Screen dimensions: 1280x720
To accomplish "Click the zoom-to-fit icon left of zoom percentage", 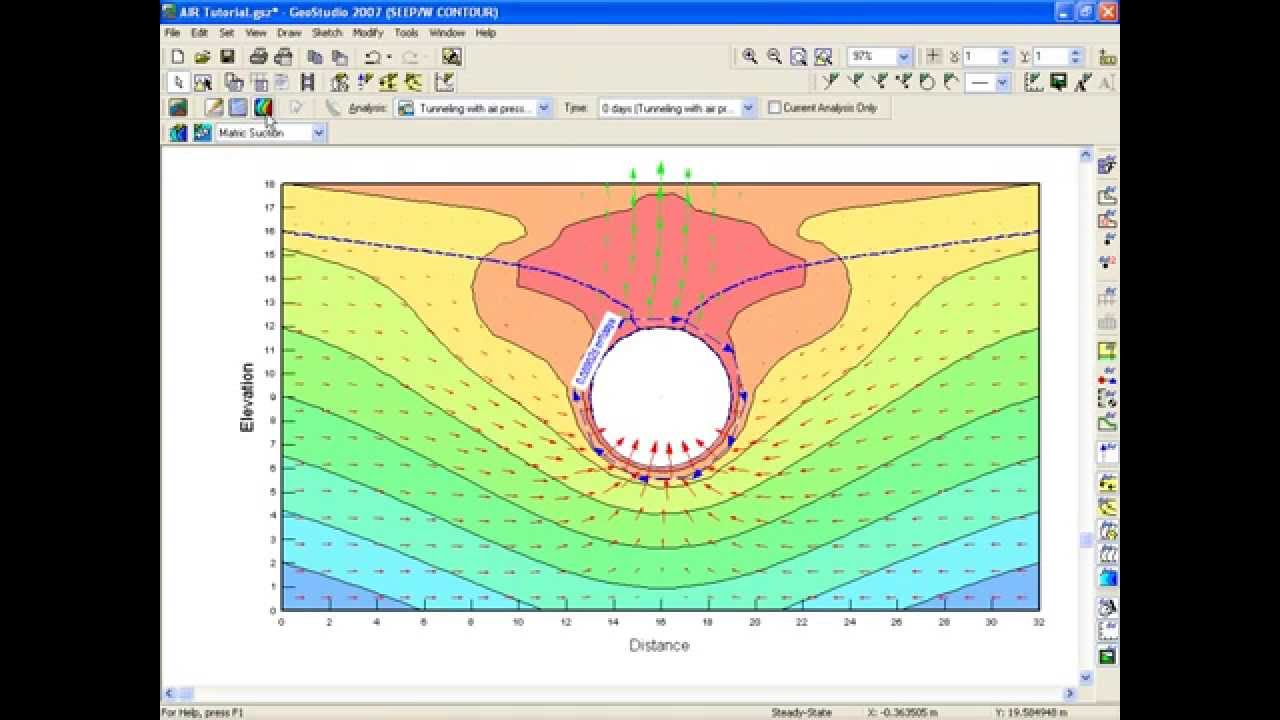I will 823,57.
